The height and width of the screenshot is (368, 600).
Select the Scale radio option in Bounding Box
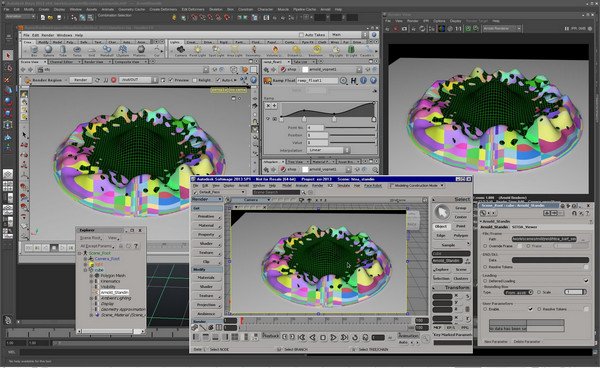539,292
